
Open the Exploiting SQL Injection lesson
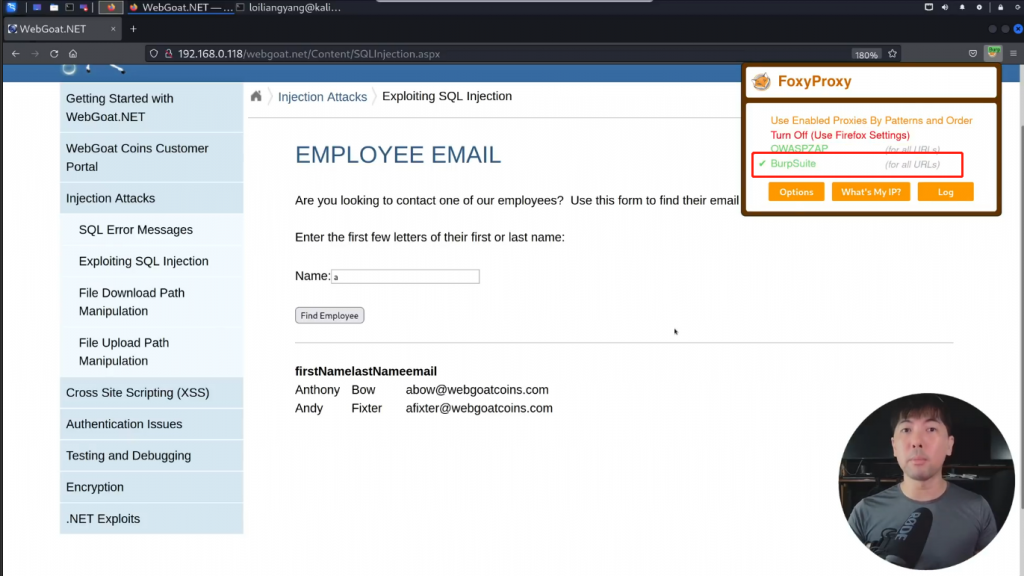pos(152,261)
